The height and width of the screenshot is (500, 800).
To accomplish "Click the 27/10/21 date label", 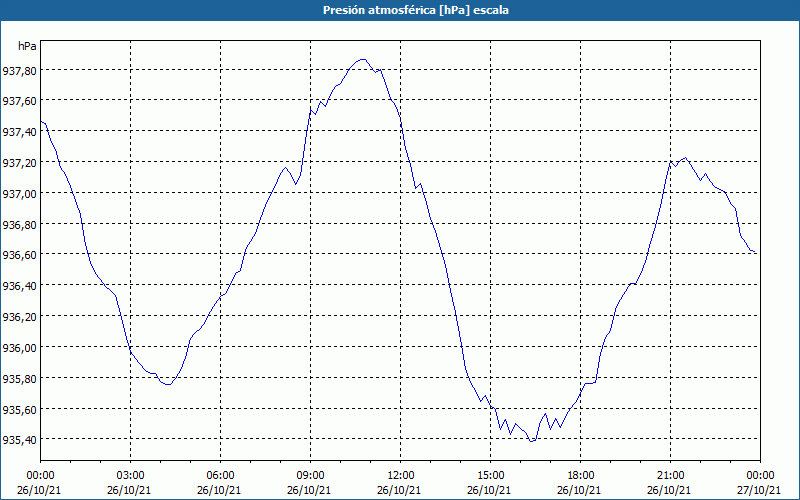I will click(759, 490).
